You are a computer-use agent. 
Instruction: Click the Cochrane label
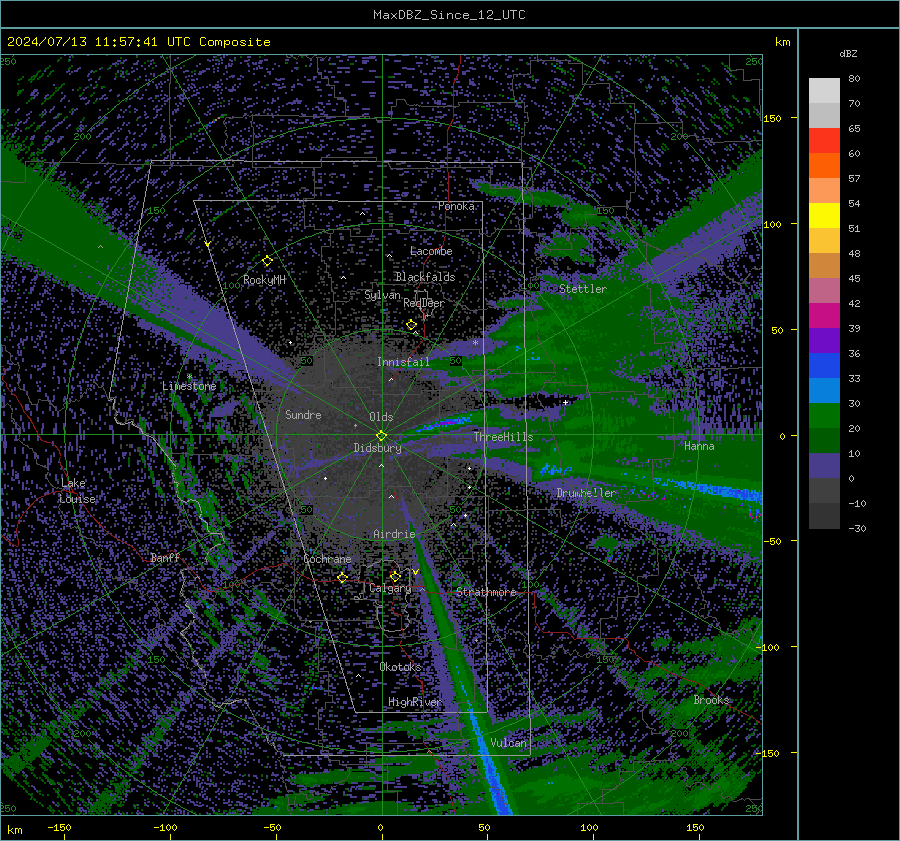click(327, 559)
